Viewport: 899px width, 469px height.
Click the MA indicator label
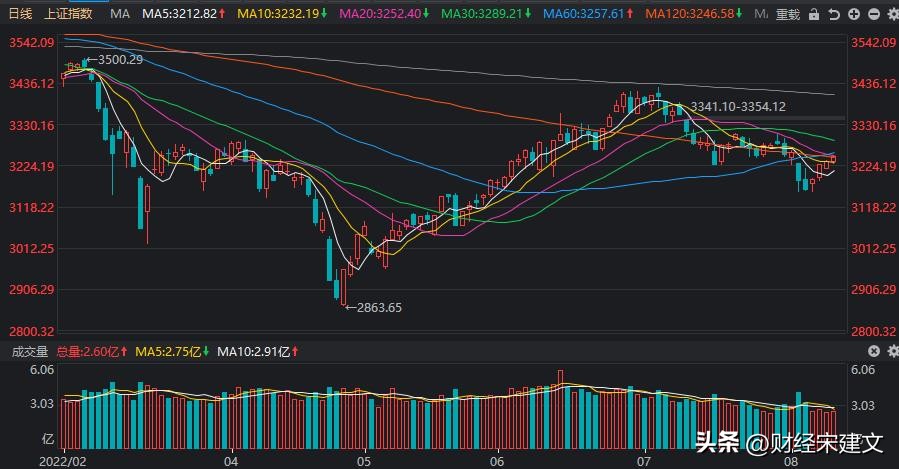(120, 14)
